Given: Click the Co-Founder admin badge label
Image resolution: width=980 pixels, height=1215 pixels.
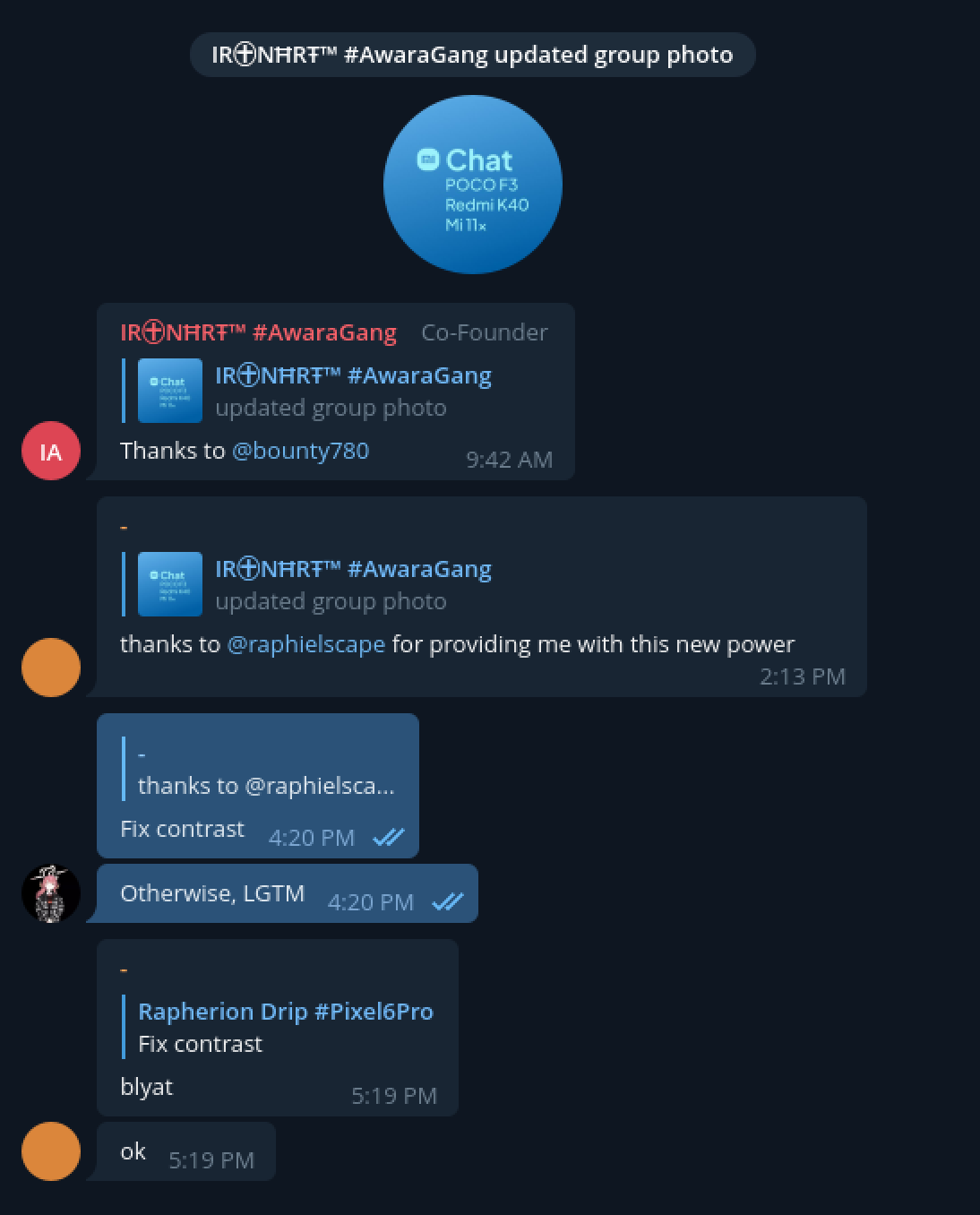Looking at the screenshot, I should [x=485, y=332].
